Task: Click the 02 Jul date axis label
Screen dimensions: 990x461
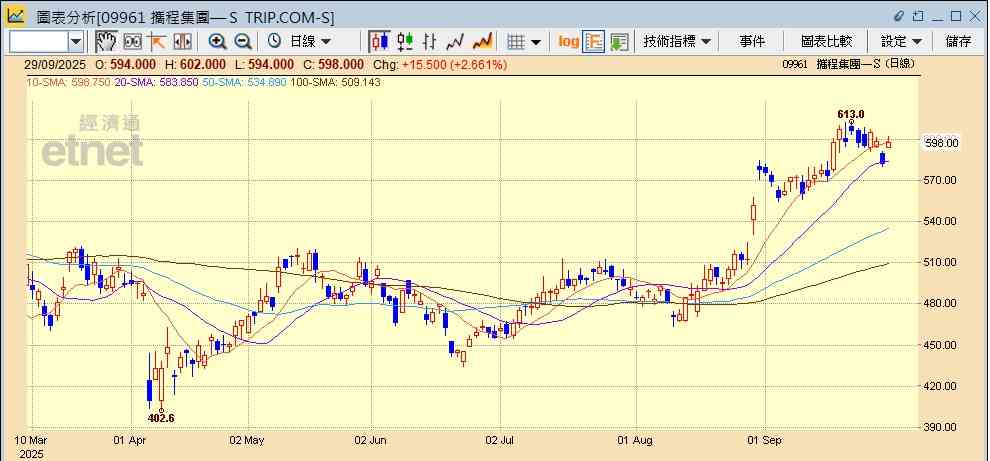Action: tap(499, 440)
